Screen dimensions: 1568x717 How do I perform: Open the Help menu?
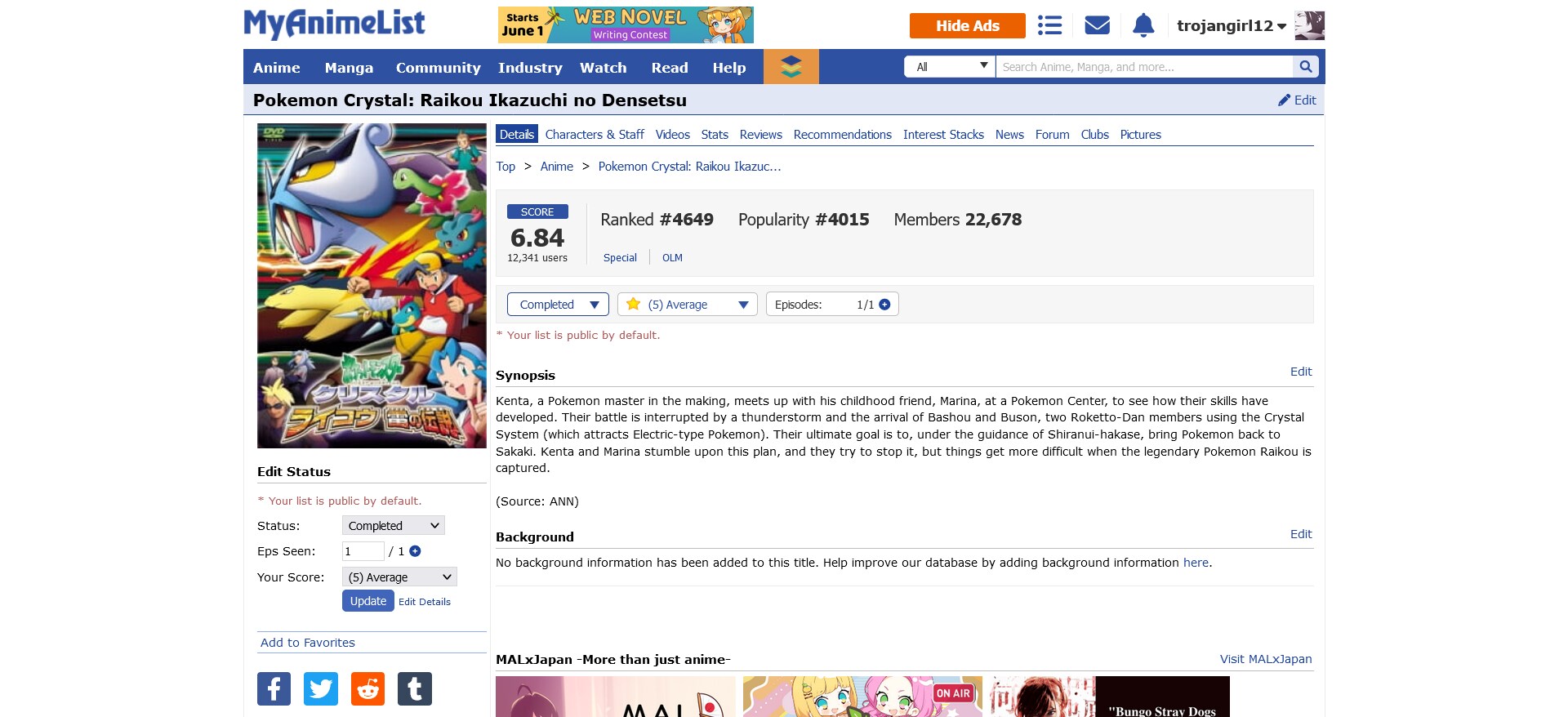click(729, 68)
